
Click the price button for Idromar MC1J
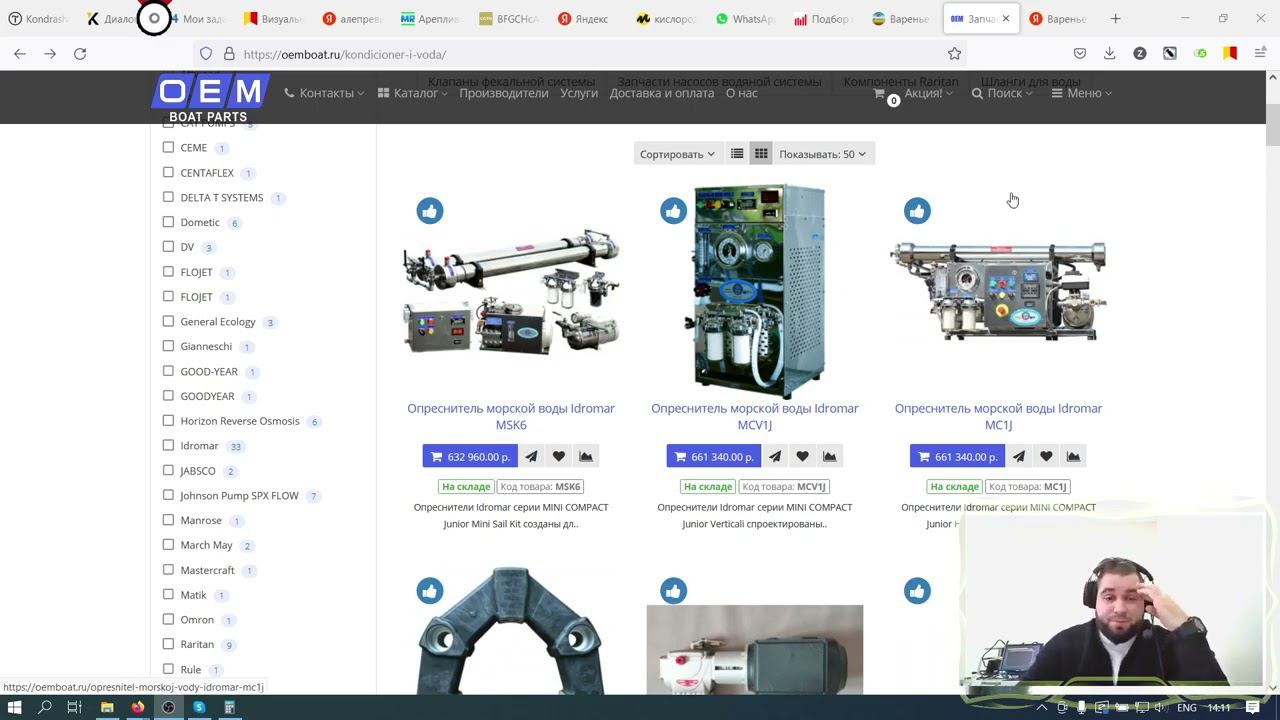pos(957,456)
